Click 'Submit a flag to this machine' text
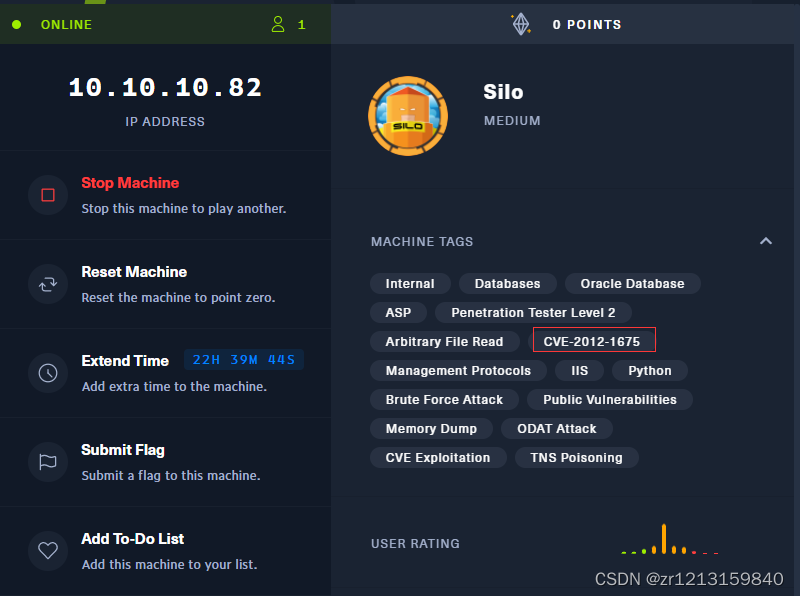 click(x=171, y=476)
